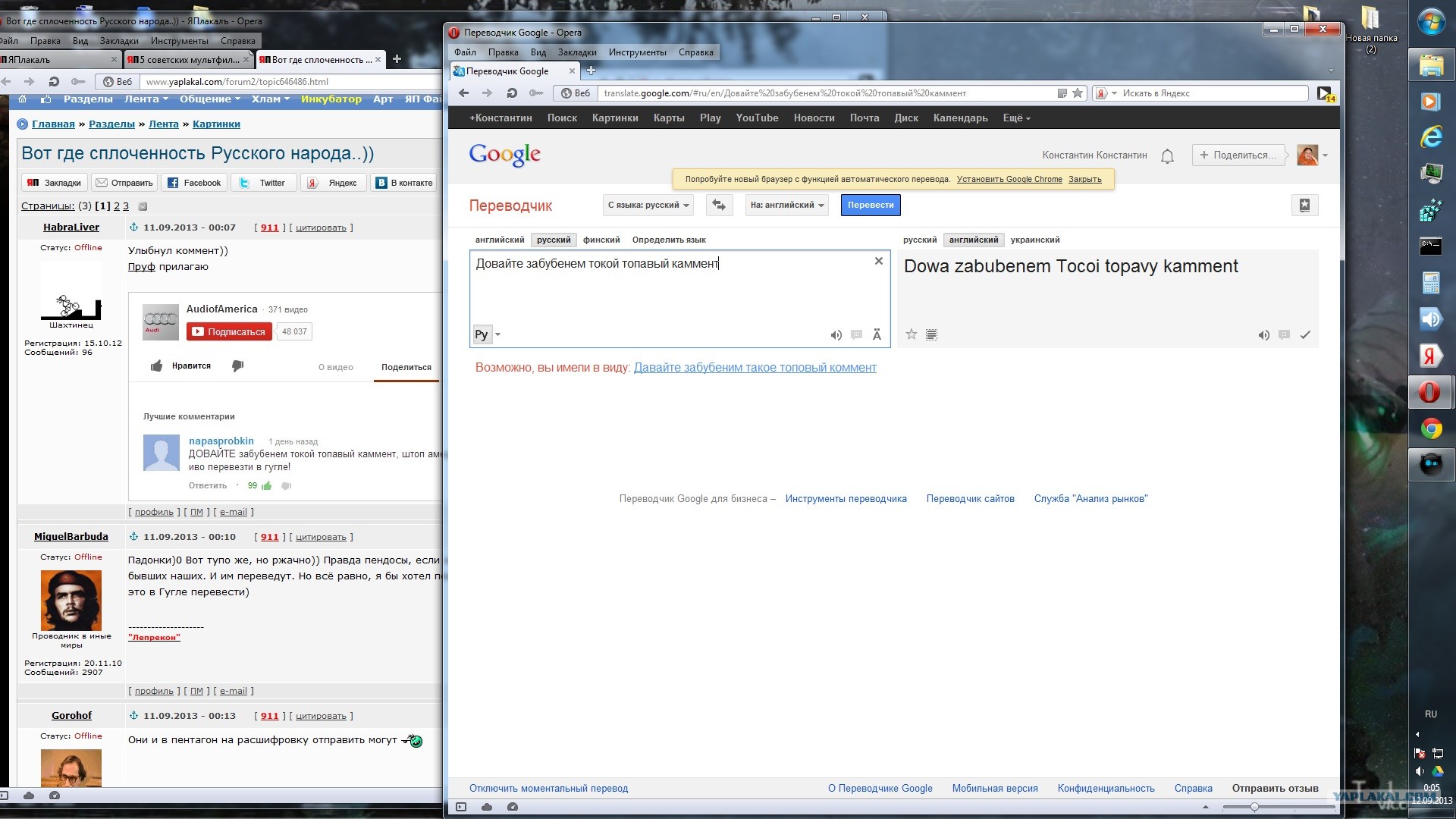Open Закладки menu in Translate window

coord(577,52)
